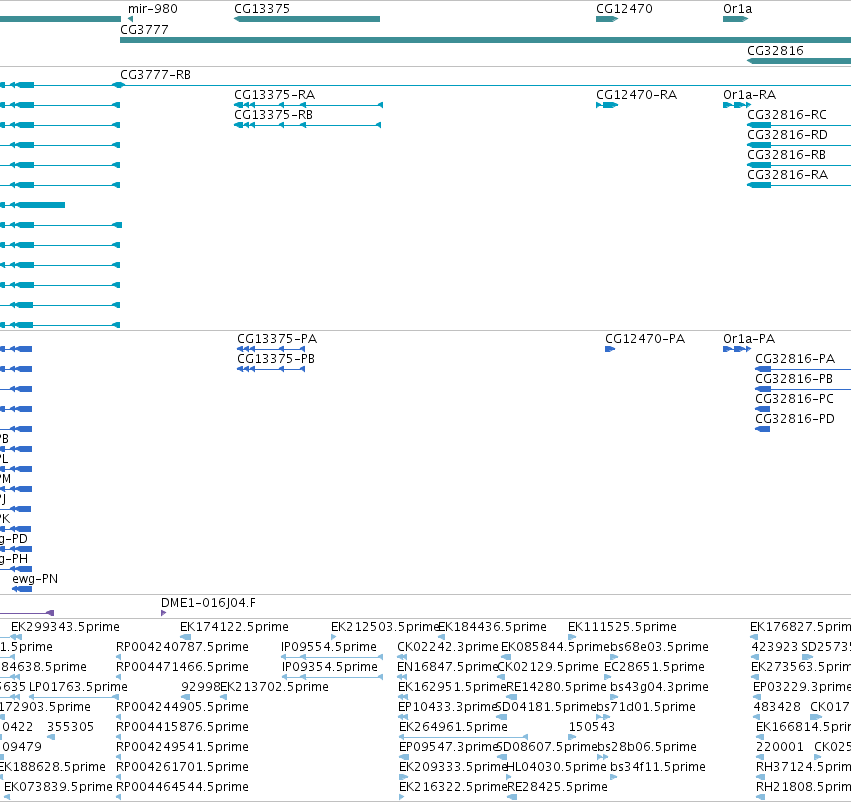Click the mir-980 gene label

click(x=153, y=9)
